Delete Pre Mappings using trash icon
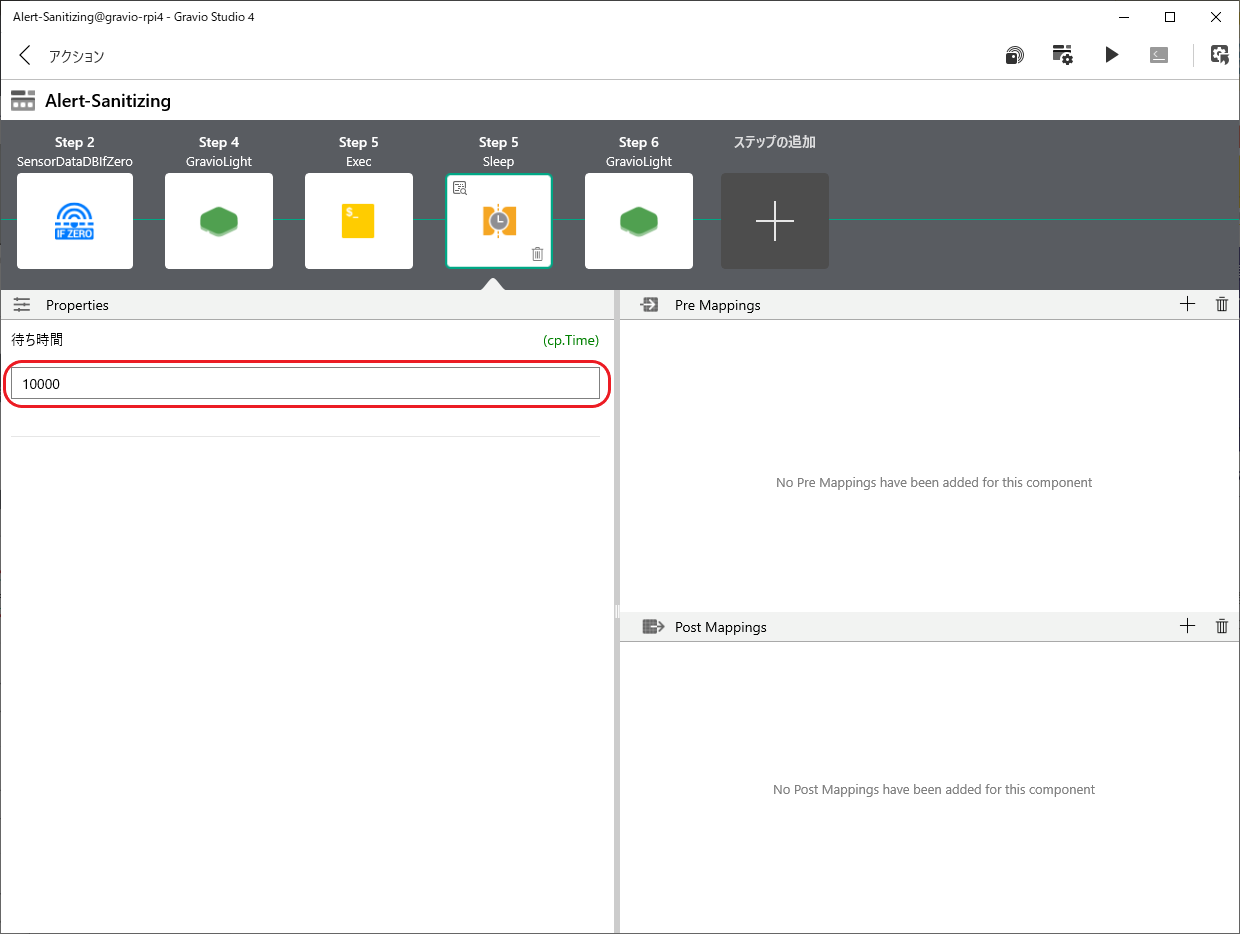 click(1221, 304)
